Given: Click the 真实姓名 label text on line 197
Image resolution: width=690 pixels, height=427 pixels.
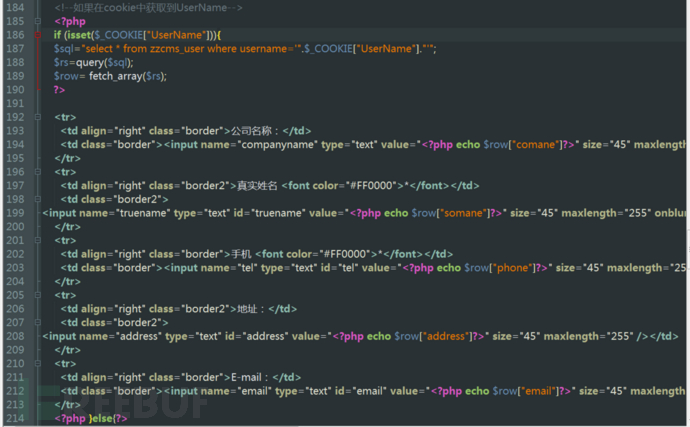Looking at the screenshot, I should [257, 186].
